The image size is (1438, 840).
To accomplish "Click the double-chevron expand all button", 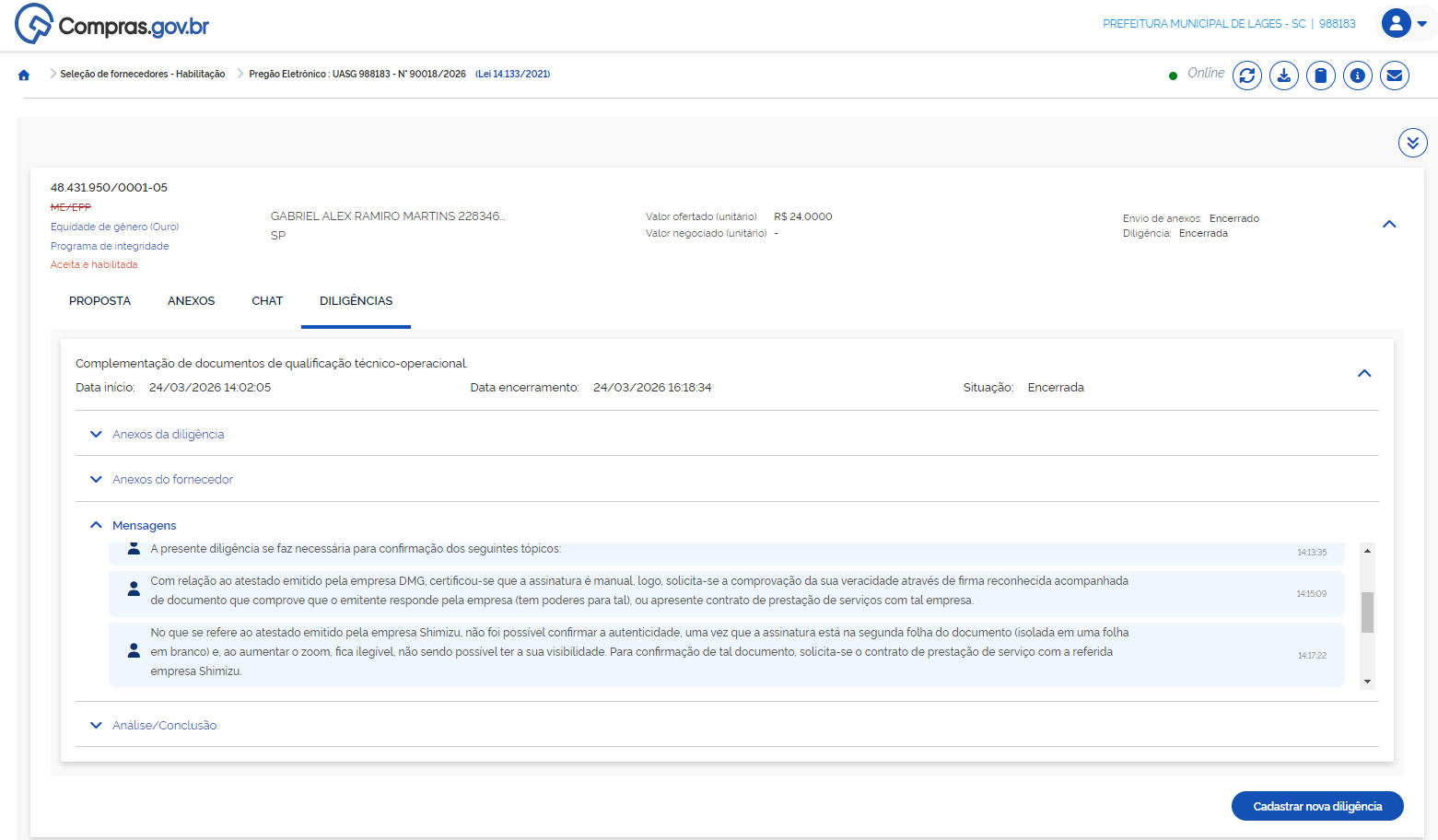I will 1413,143.
